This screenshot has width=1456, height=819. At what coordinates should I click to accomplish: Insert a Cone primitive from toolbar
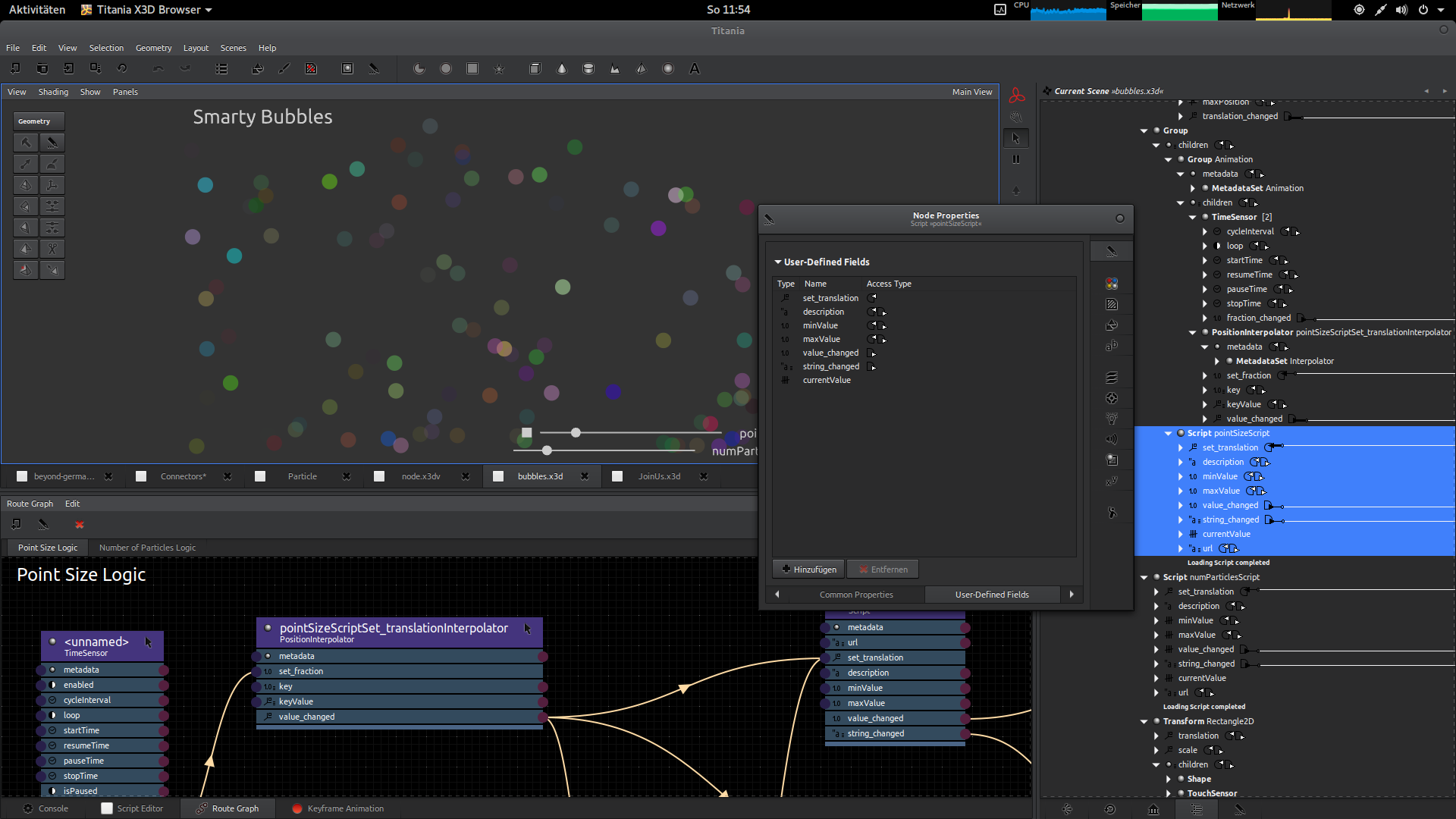tap(562, 69)
